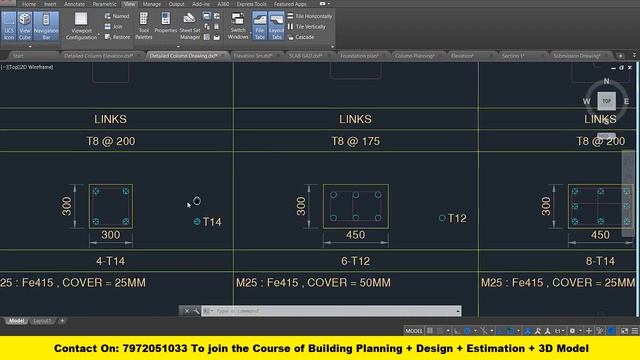640x360 pixels.
Task: Click the Join viewports button
Action: click(113, 27)
